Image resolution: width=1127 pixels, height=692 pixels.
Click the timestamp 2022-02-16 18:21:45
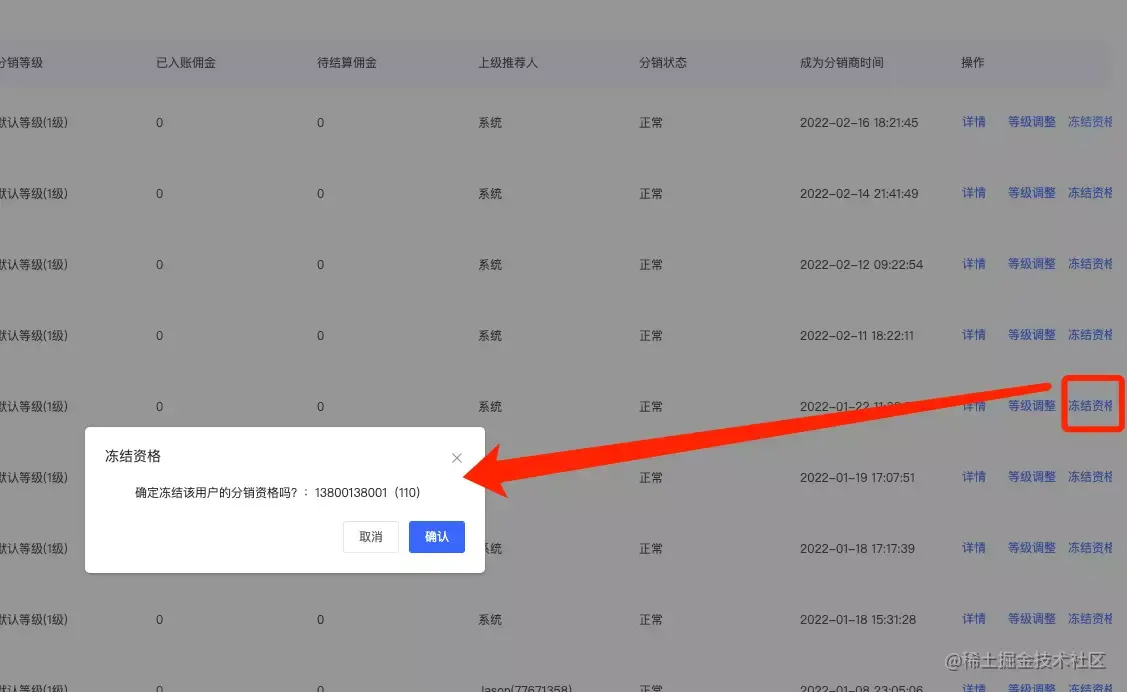[859, 123]
